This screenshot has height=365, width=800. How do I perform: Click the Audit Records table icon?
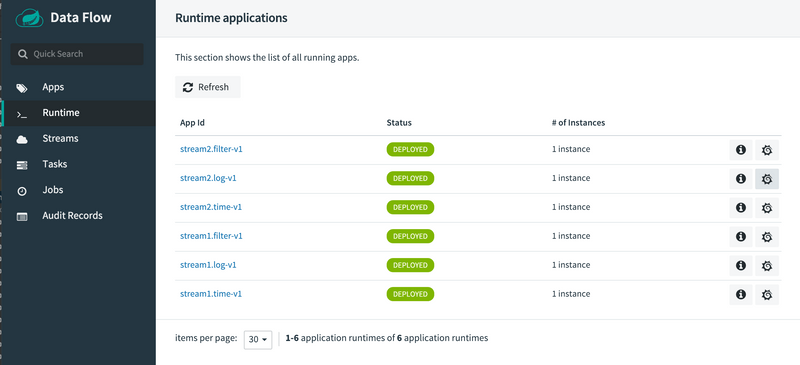pos(22,216)
